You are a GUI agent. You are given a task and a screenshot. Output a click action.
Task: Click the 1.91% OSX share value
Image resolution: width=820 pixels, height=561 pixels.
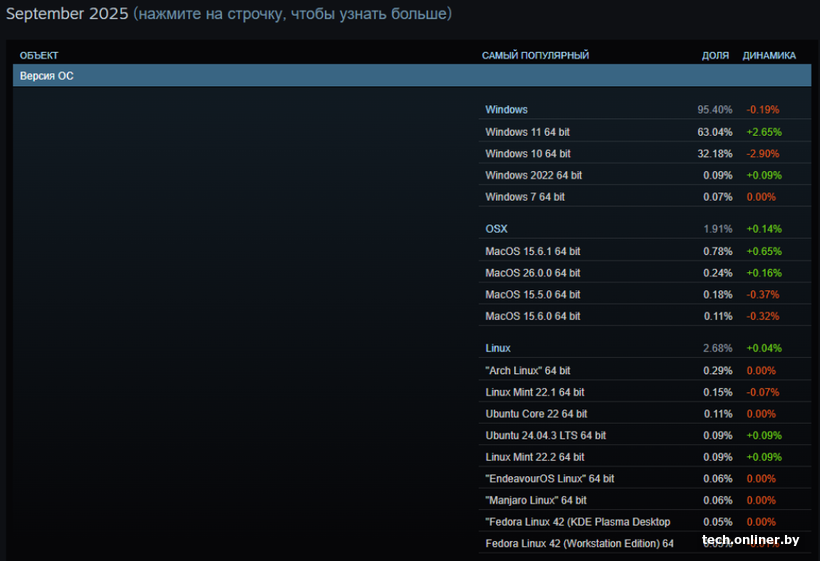[x=718, y=229]
